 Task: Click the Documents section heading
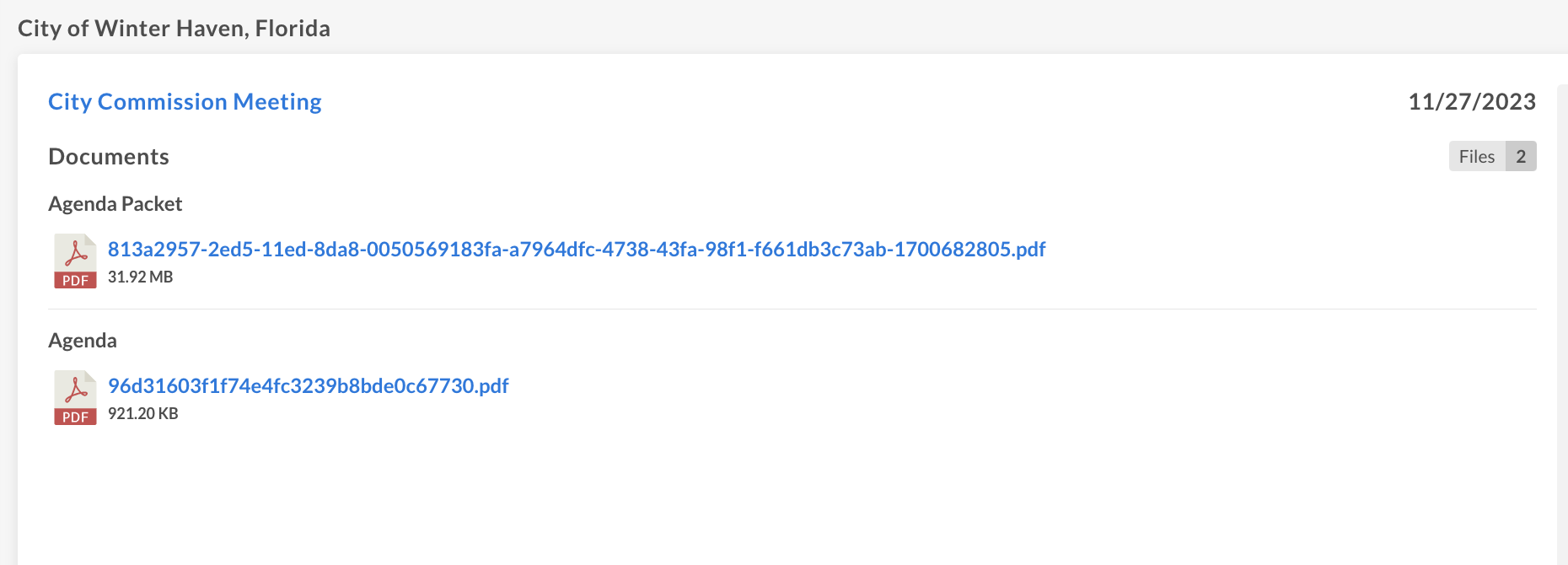pos(109,156)
